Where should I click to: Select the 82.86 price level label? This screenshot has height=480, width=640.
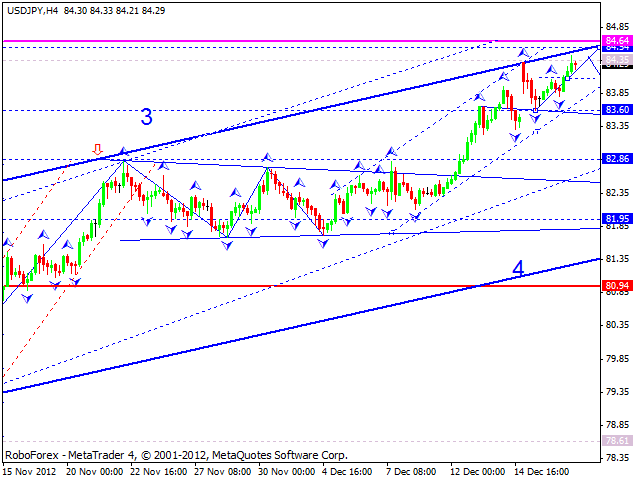617,159
